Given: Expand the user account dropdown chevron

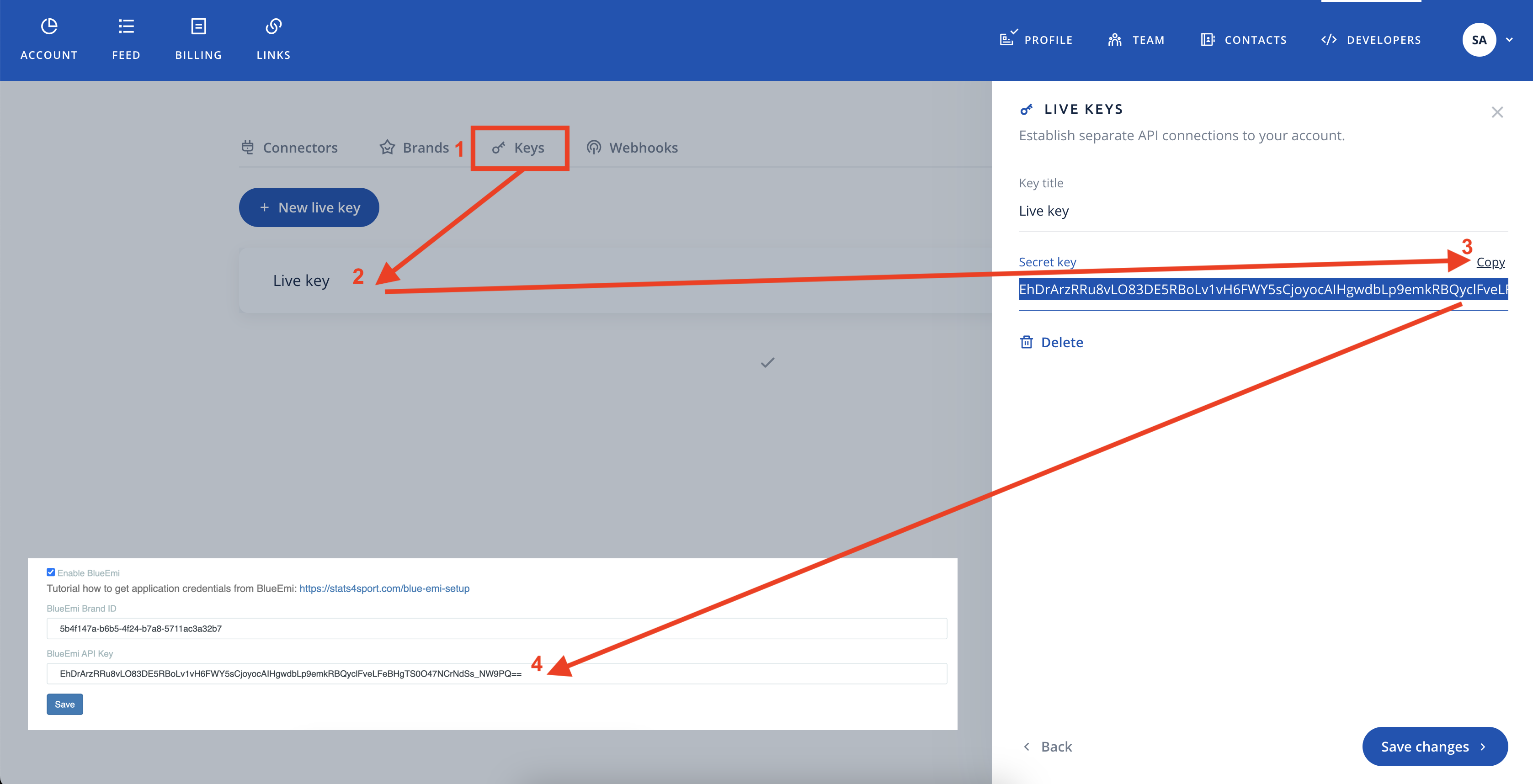Looking at the screenshot, I should pos(1509,40).
